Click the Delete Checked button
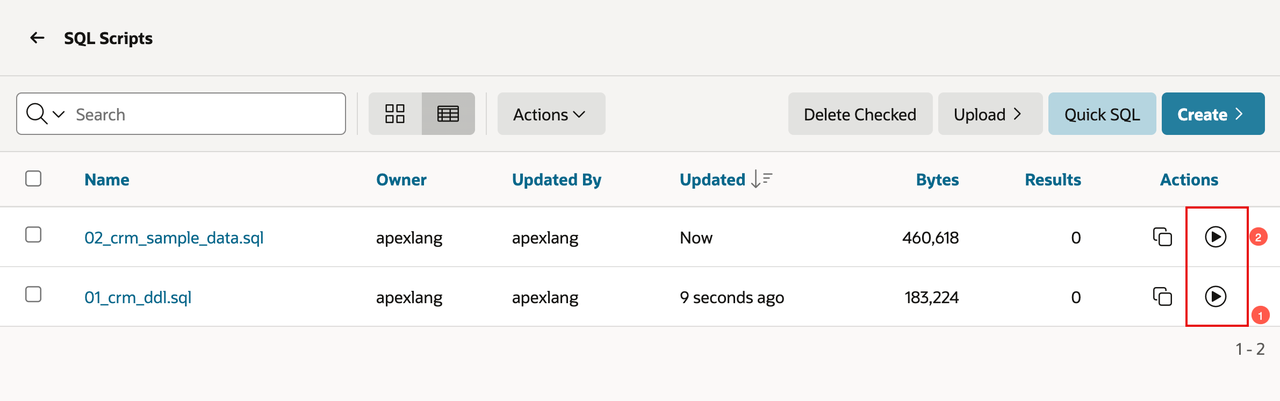 coord(860,114)
